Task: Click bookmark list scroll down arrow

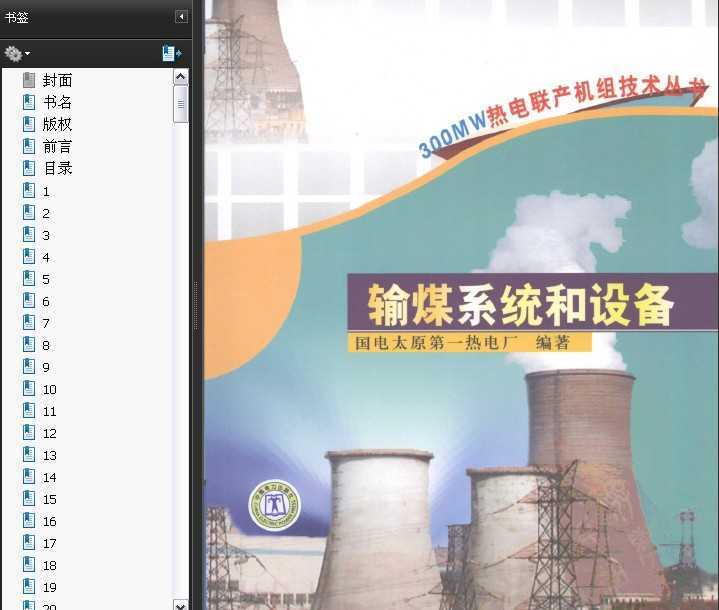Action: pos(181,605)
